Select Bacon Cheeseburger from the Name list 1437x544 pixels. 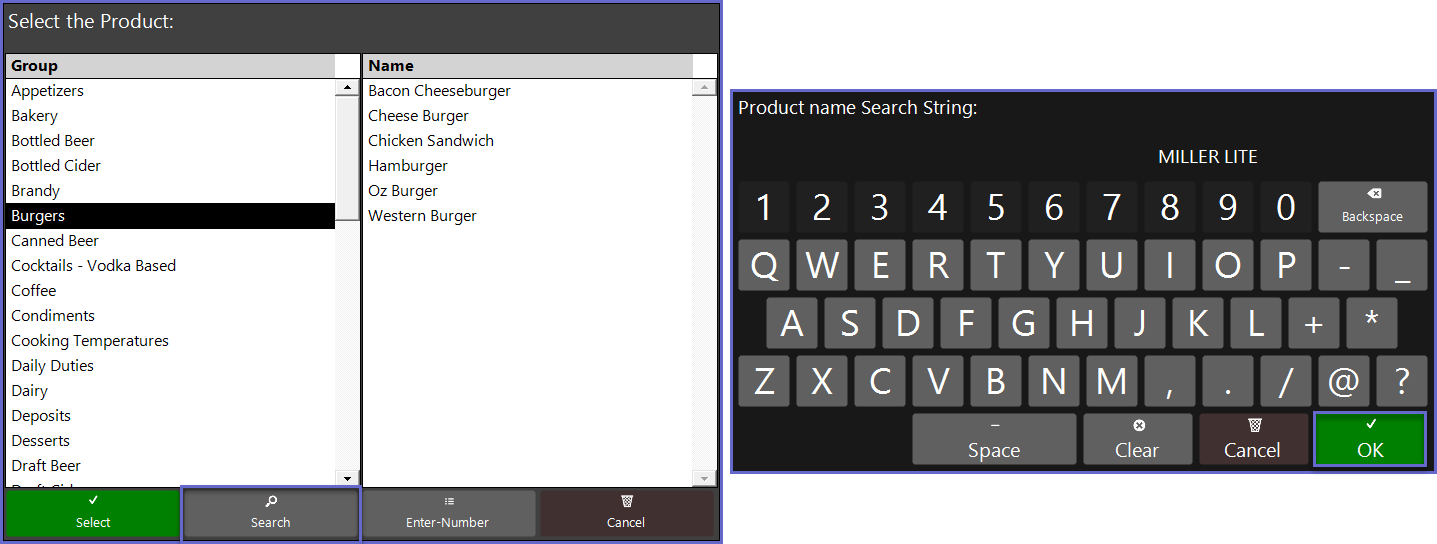[x=439, y=91]
